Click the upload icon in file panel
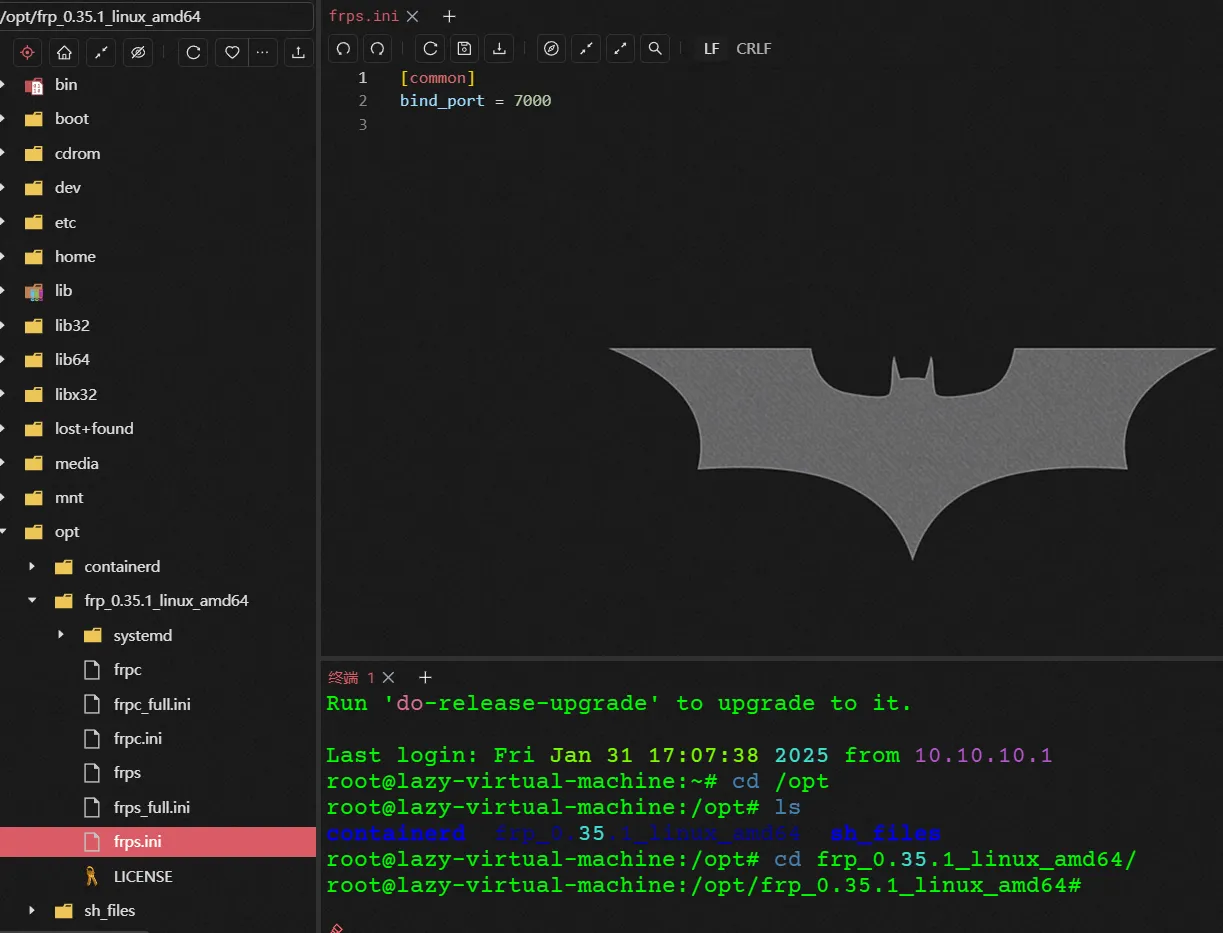 point(298,52)
